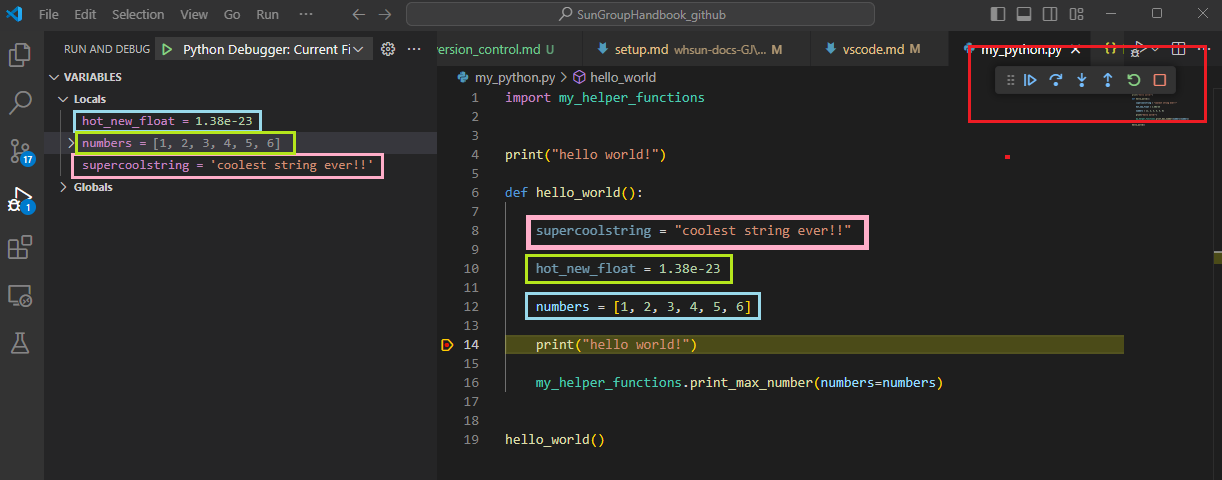1222x480 pixels.
Task: Open launch.json via the gear icon
Action: point(388,49)
